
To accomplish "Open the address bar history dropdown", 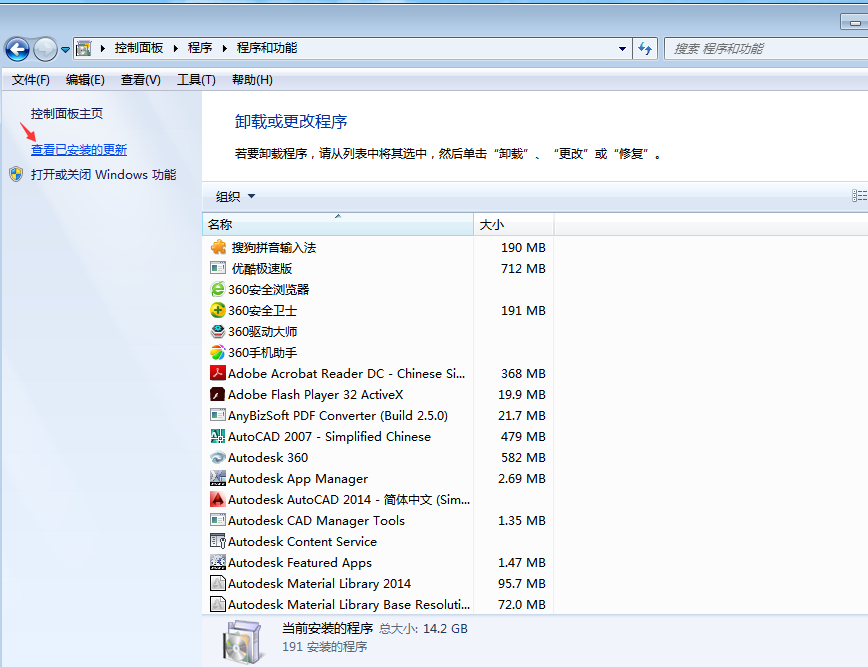I will point(622,49).
